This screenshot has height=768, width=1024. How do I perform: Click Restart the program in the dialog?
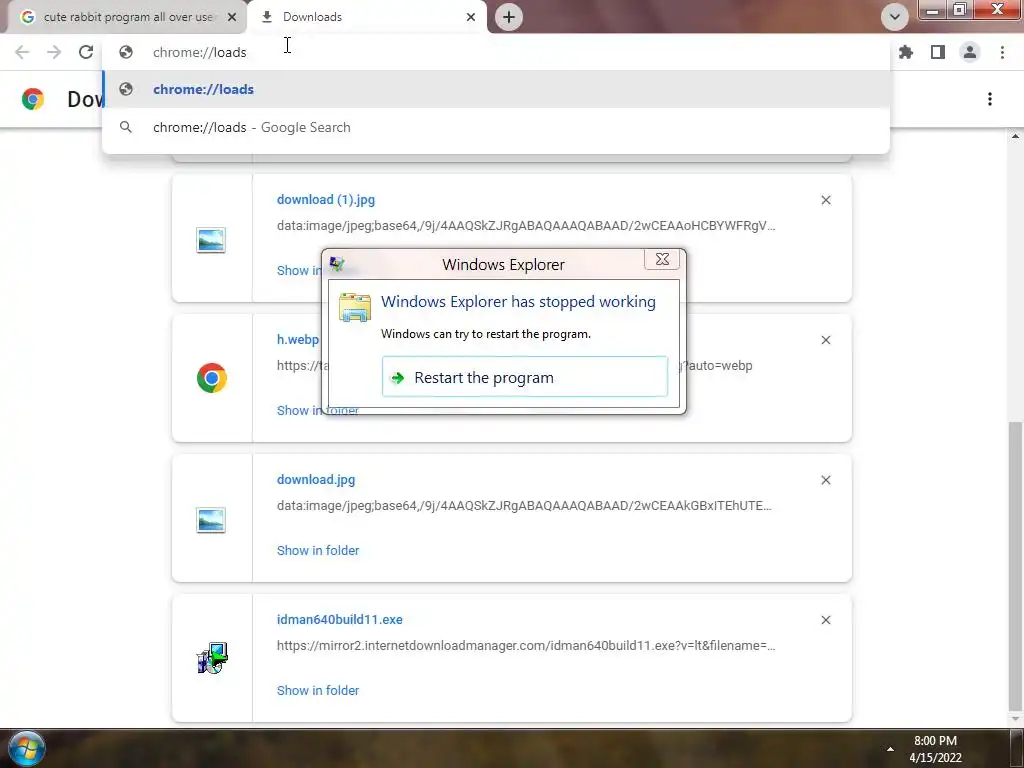[x=524, y=377]
